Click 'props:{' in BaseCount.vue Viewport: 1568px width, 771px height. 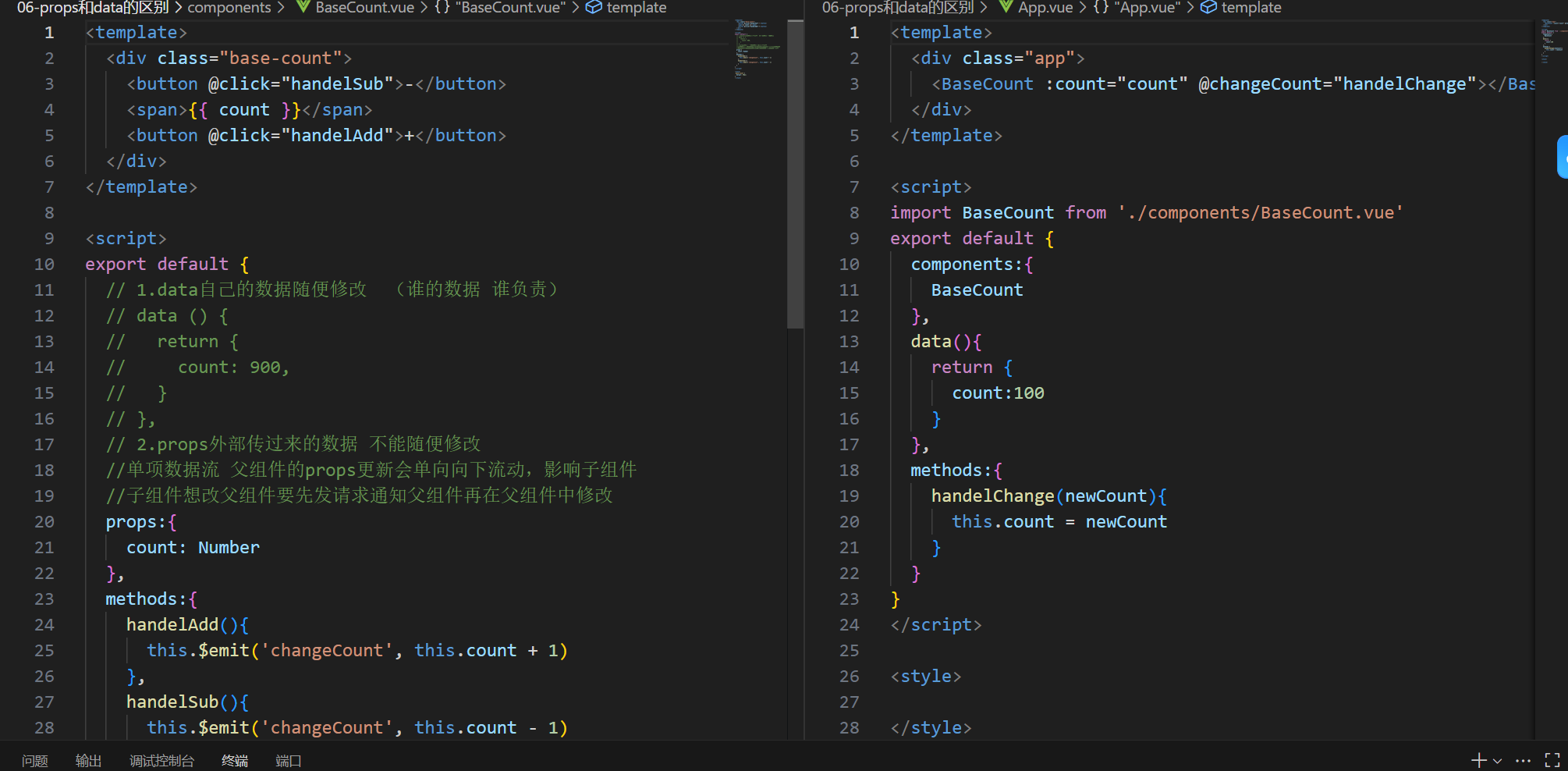click(141, 522)
